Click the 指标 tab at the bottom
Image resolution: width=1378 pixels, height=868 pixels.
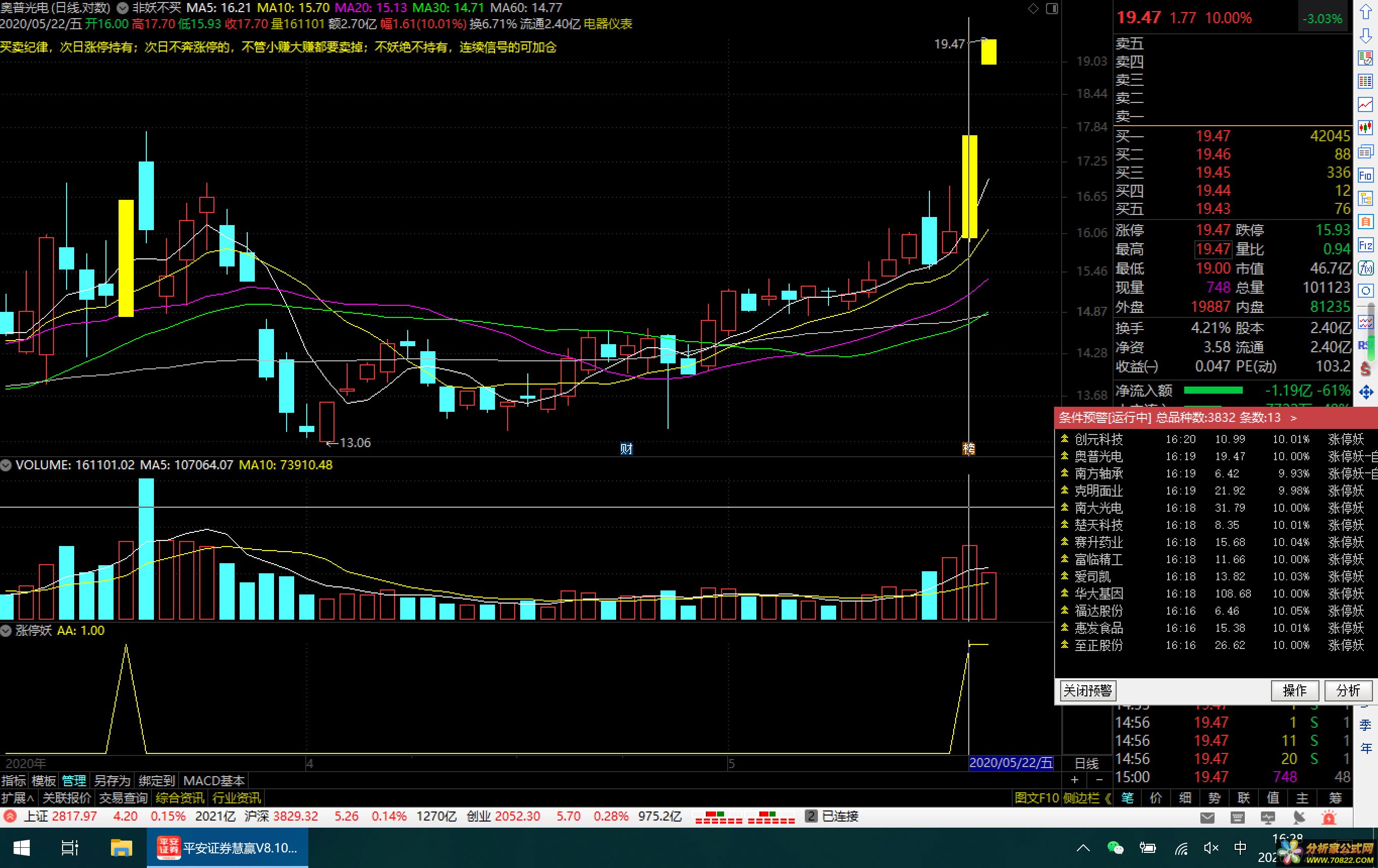tap(14, 781)
